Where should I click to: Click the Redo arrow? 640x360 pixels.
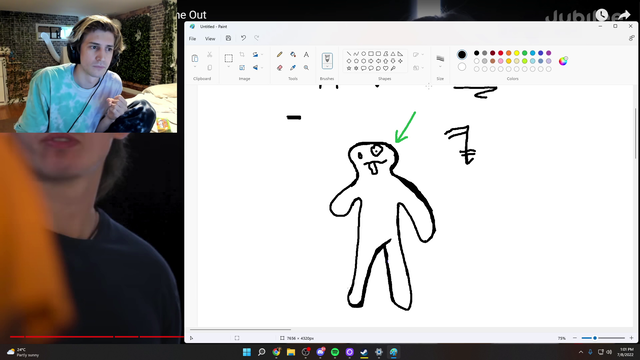[257, 38]
